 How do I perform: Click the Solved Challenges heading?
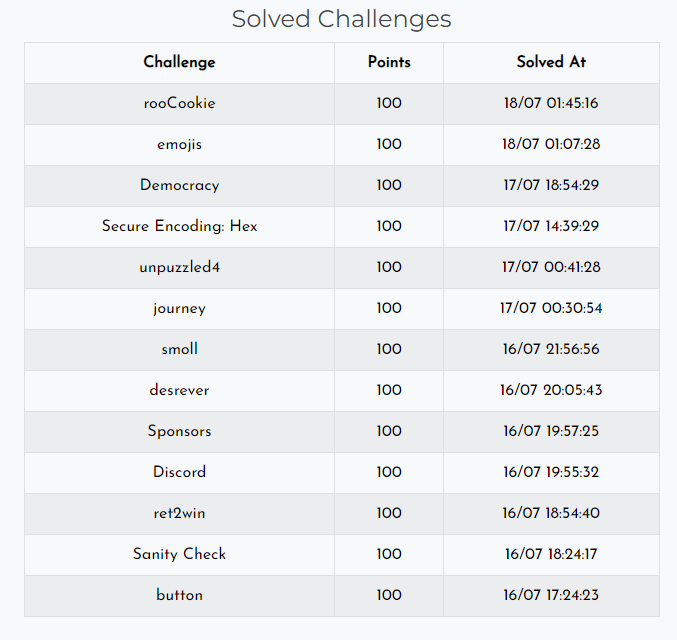click(341, 19)
